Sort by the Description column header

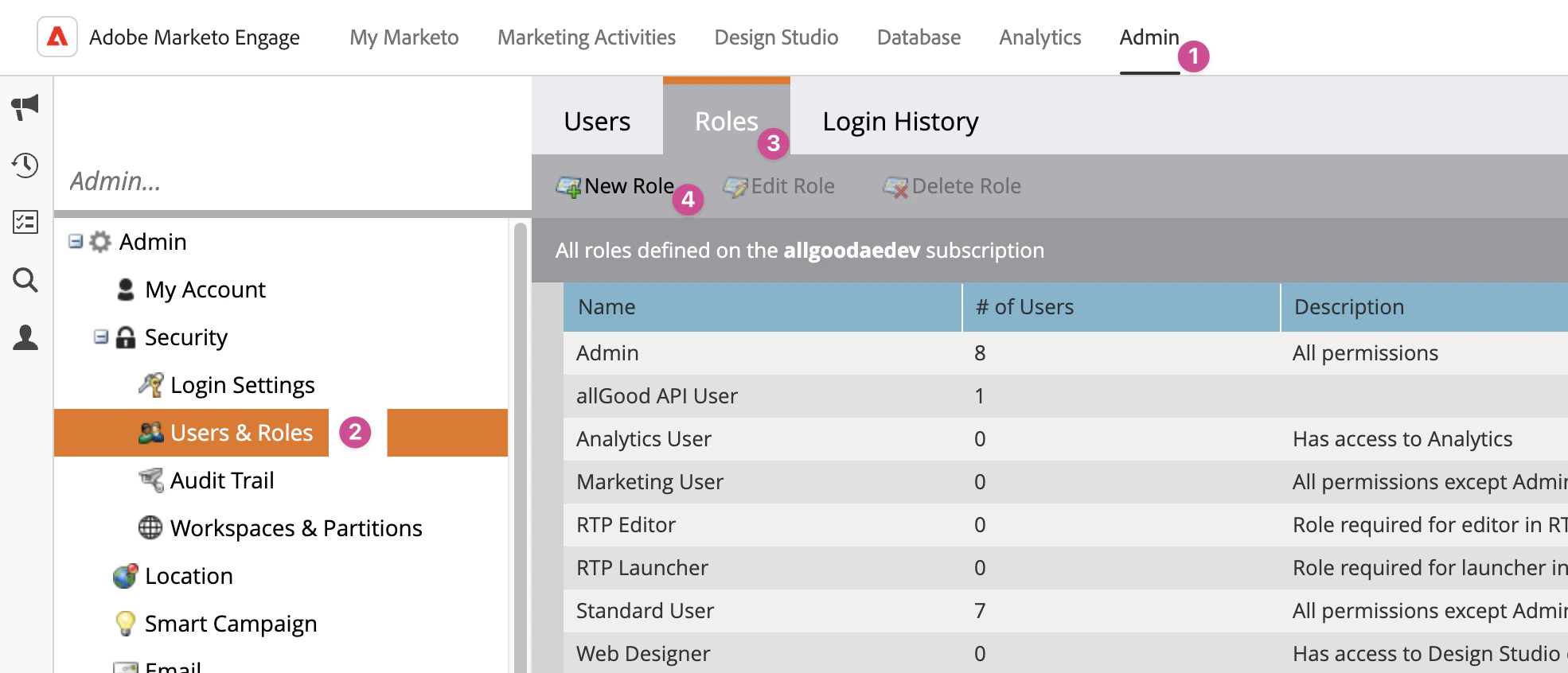pyautogui.click(x=1425, y=307)
